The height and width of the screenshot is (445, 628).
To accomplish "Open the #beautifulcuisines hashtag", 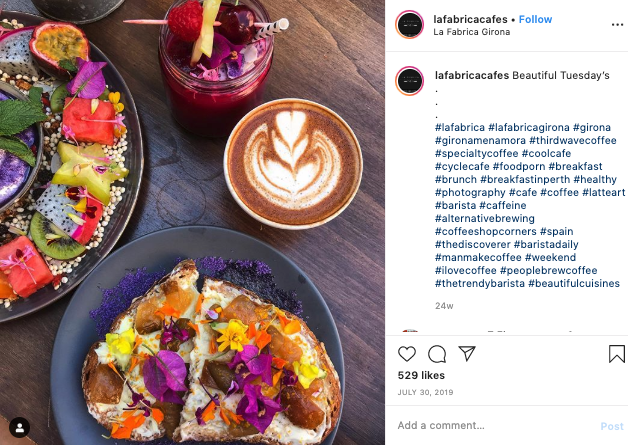I will pyautogui.click(x=574, y=284).
